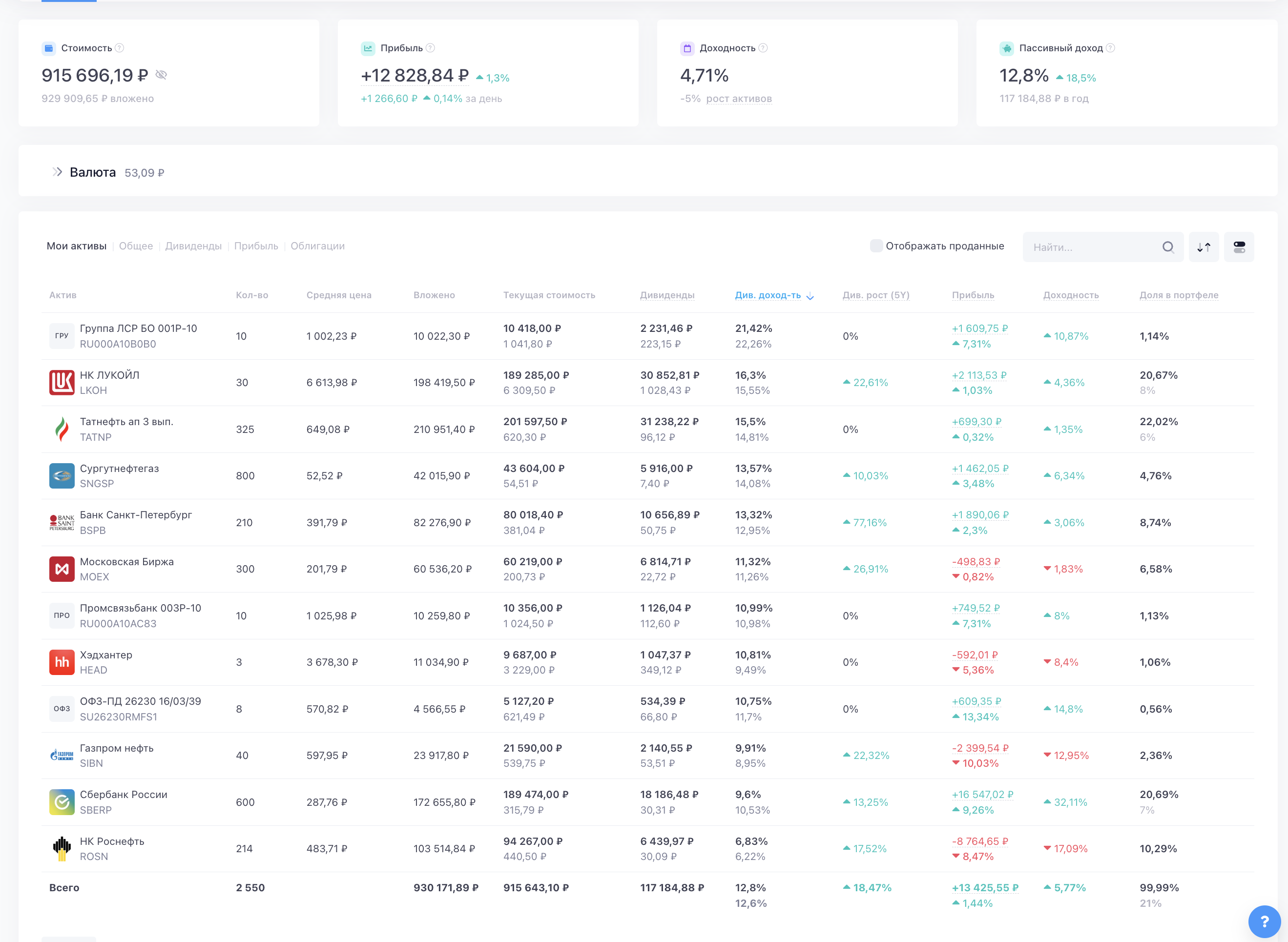
Task: Switch to Облигации tab
Action: [x=318, y=246]
